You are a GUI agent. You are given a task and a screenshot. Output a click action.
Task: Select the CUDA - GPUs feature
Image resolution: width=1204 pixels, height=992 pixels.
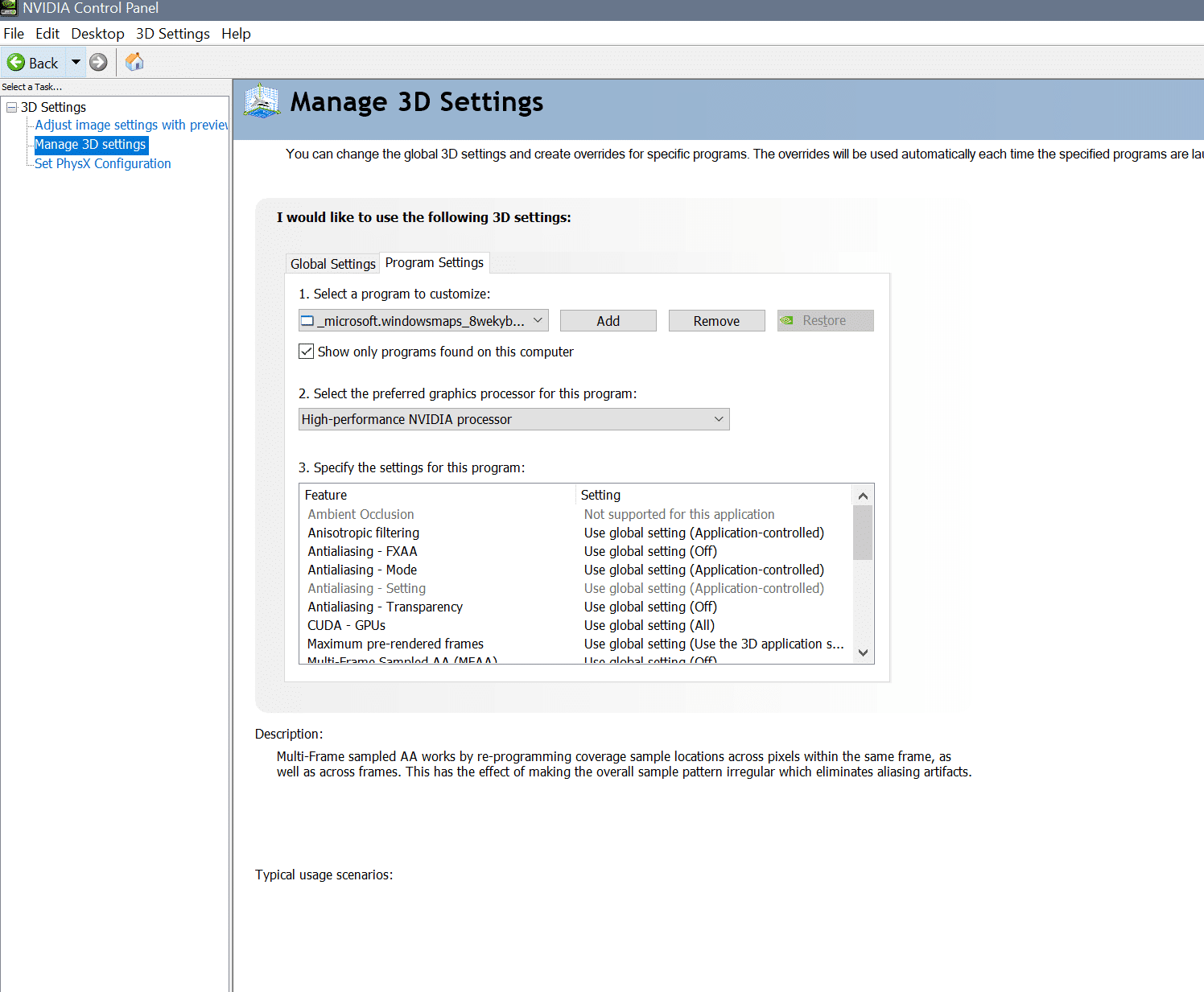346,625
